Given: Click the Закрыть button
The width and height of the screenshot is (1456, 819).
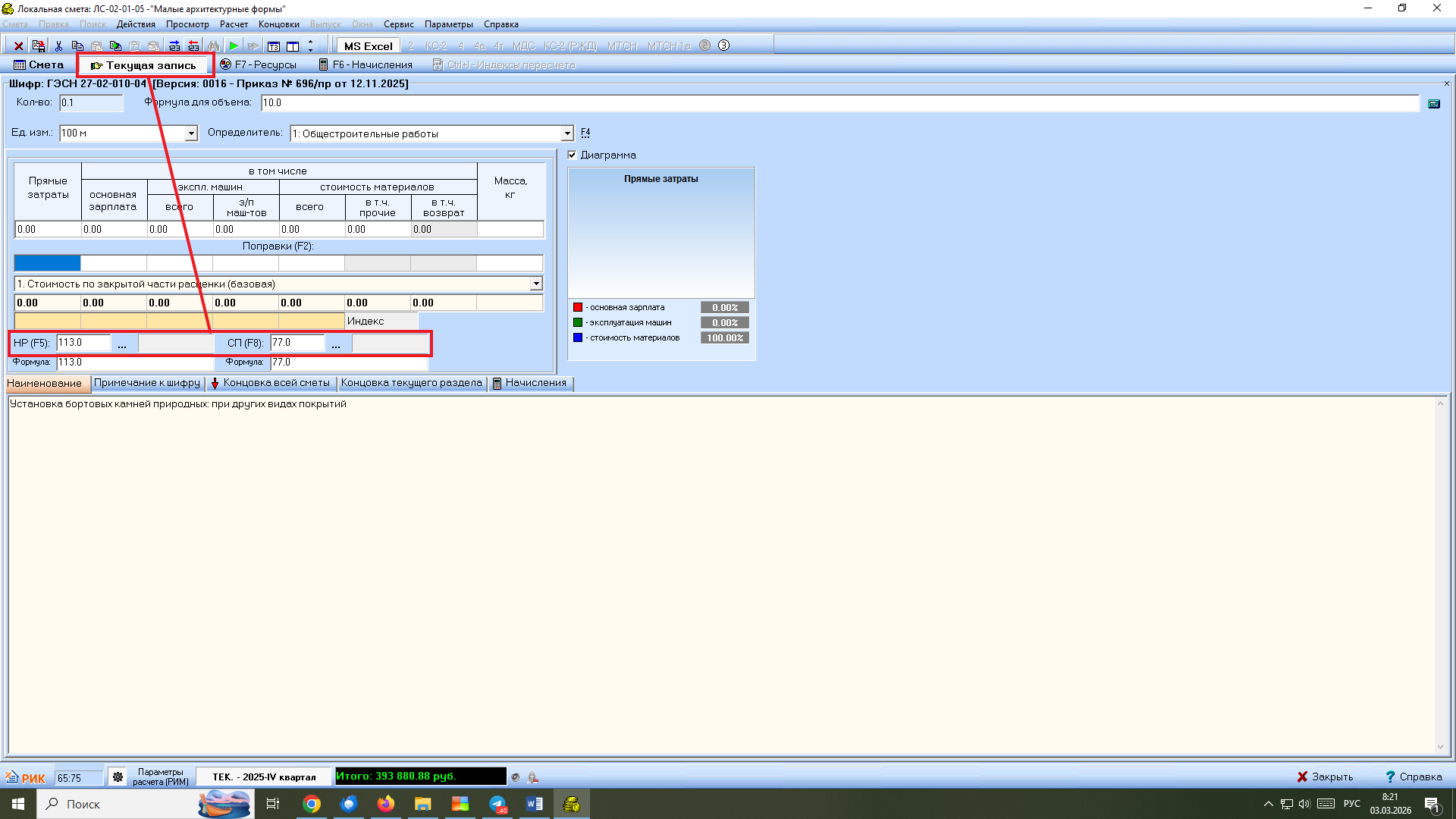Looking at the screenshot, I should coord(1324,777).
